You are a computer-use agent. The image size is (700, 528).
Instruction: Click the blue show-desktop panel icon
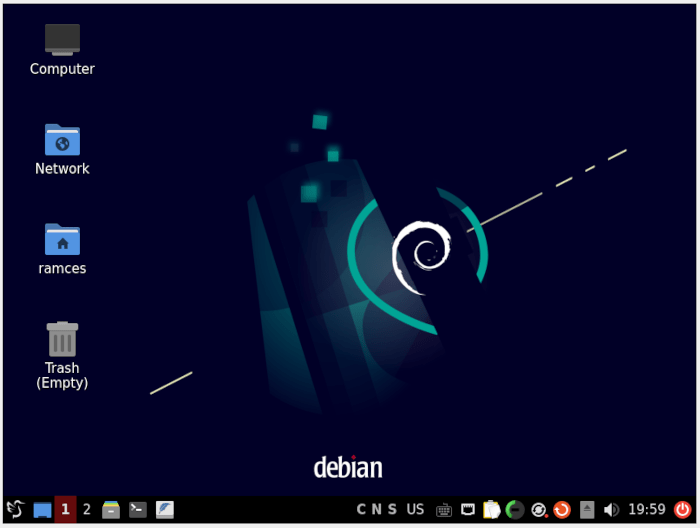pos(42,510)
